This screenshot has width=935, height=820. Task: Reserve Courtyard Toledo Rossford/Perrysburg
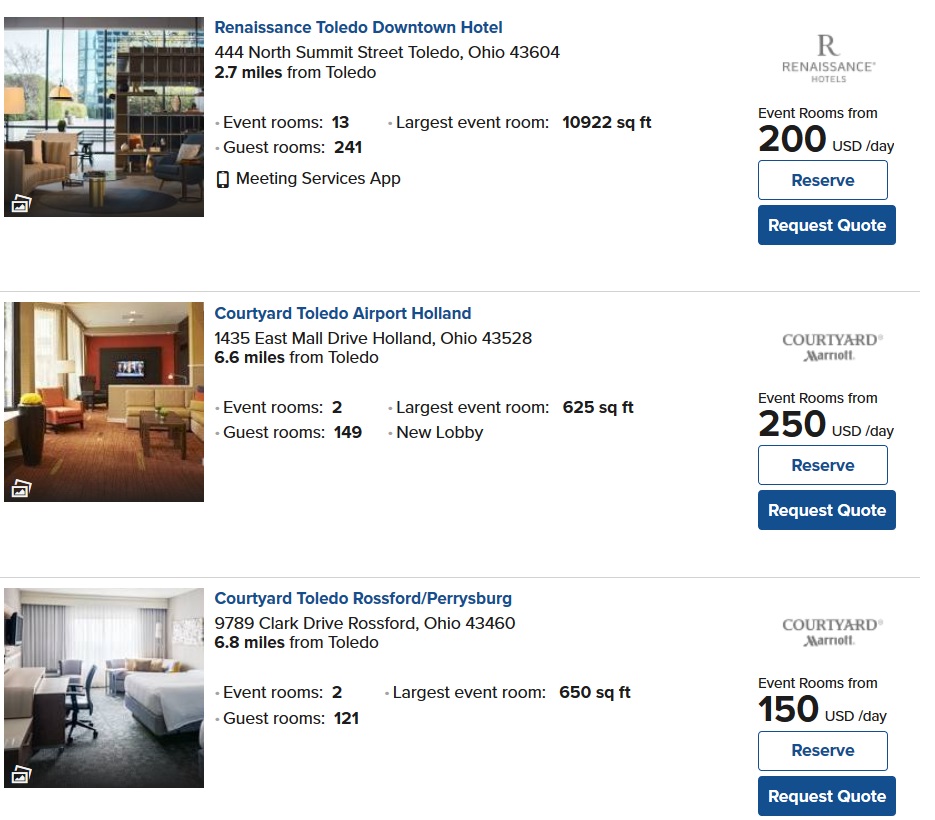822,750
